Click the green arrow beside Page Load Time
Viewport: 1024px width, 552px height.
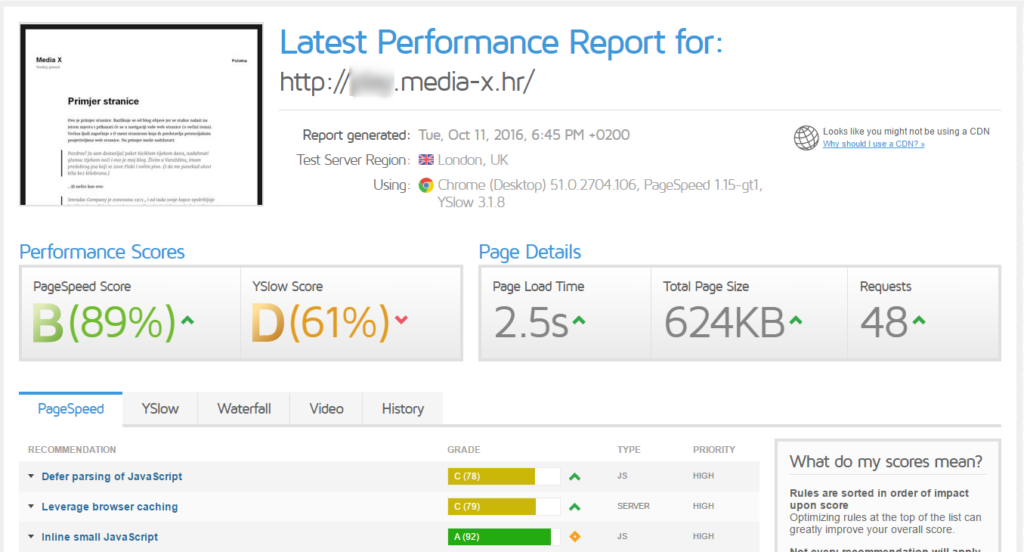point(579,320)
